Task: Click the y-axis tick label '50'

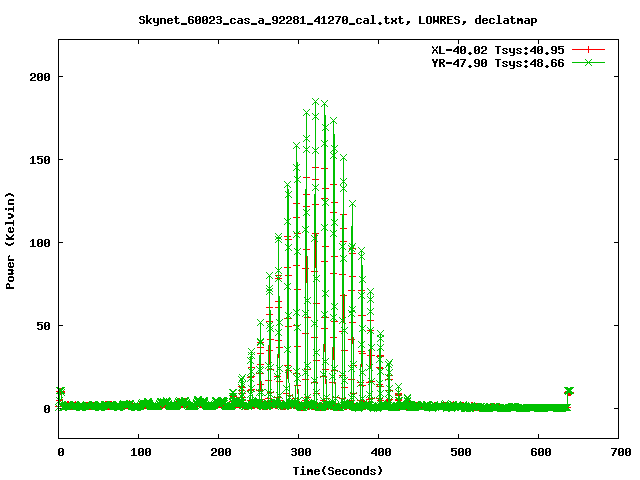Action: coord(43,326)
